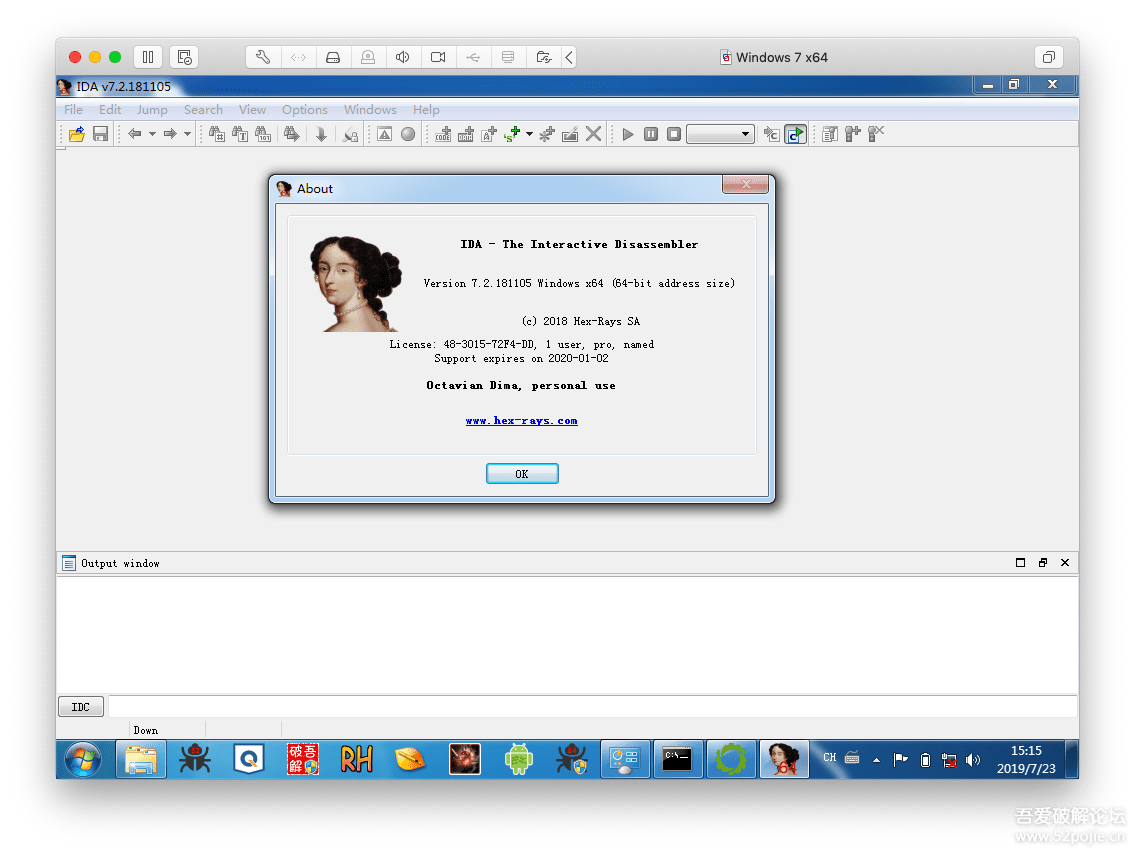Open the forward-navigation history dropdown arrow
The height and width of the screenshot is (853, 1135).
187,134
